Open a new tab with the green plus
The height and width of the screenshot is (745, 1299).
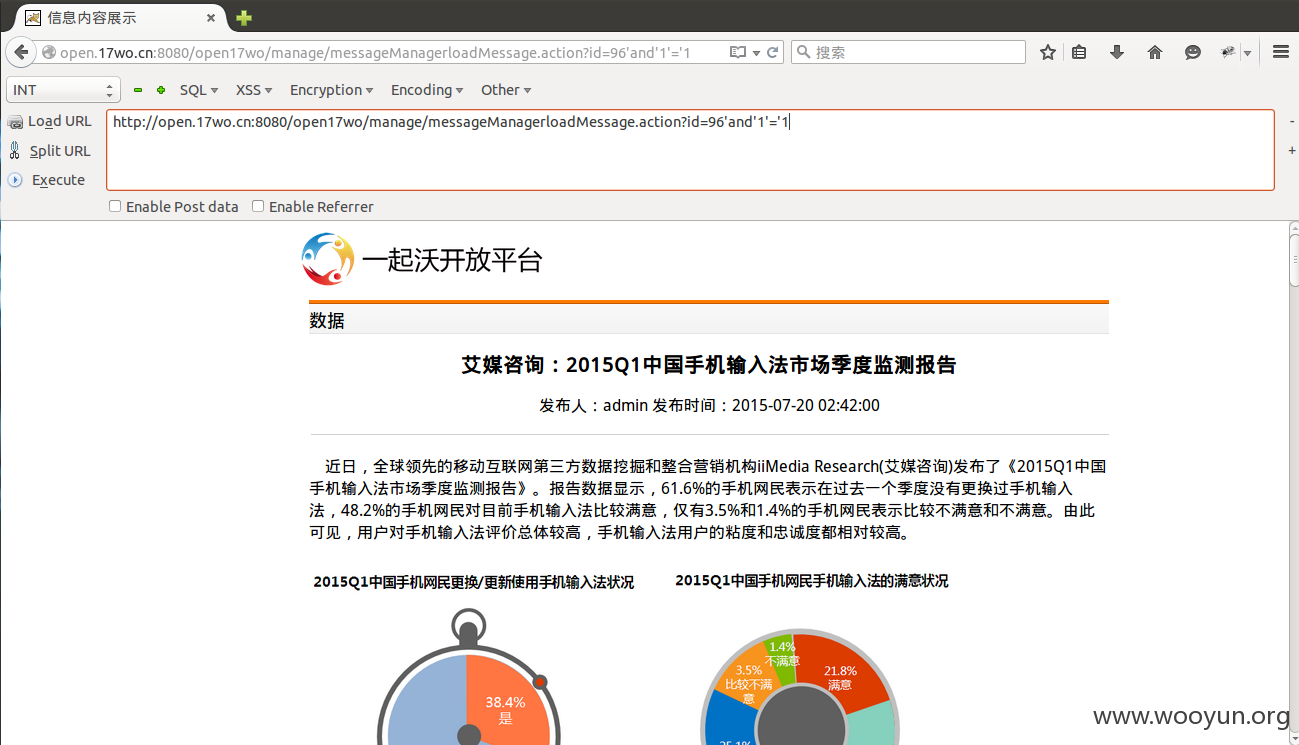tap(244, 18)
